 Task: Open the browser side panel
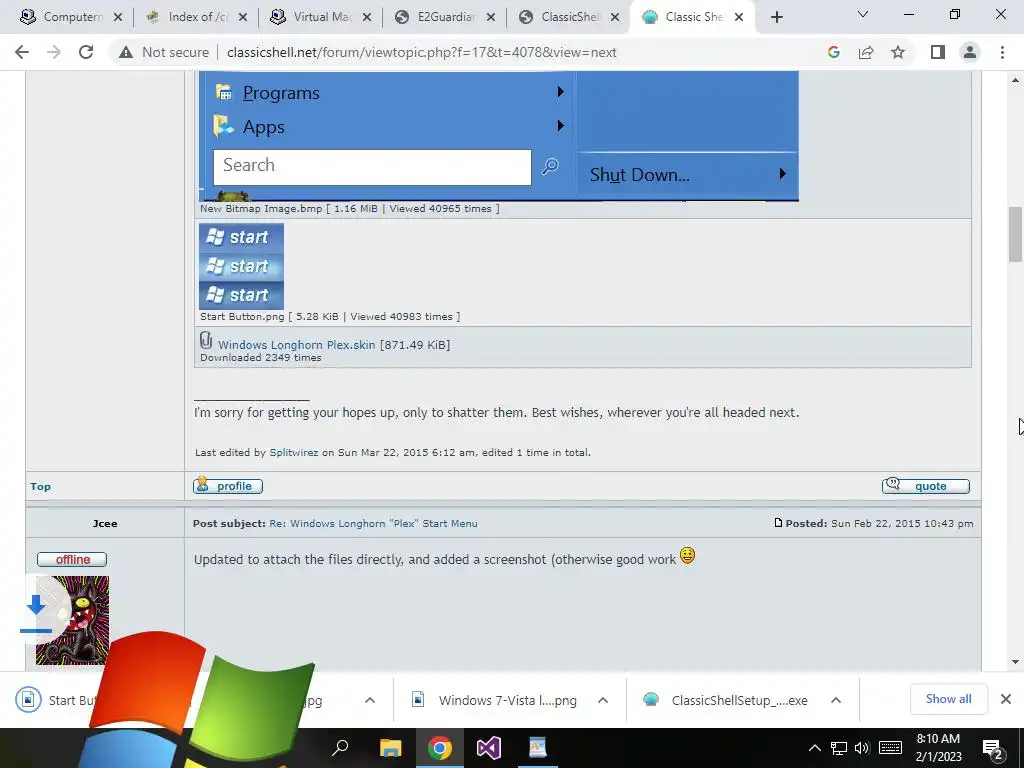click(x=938, y=52)
